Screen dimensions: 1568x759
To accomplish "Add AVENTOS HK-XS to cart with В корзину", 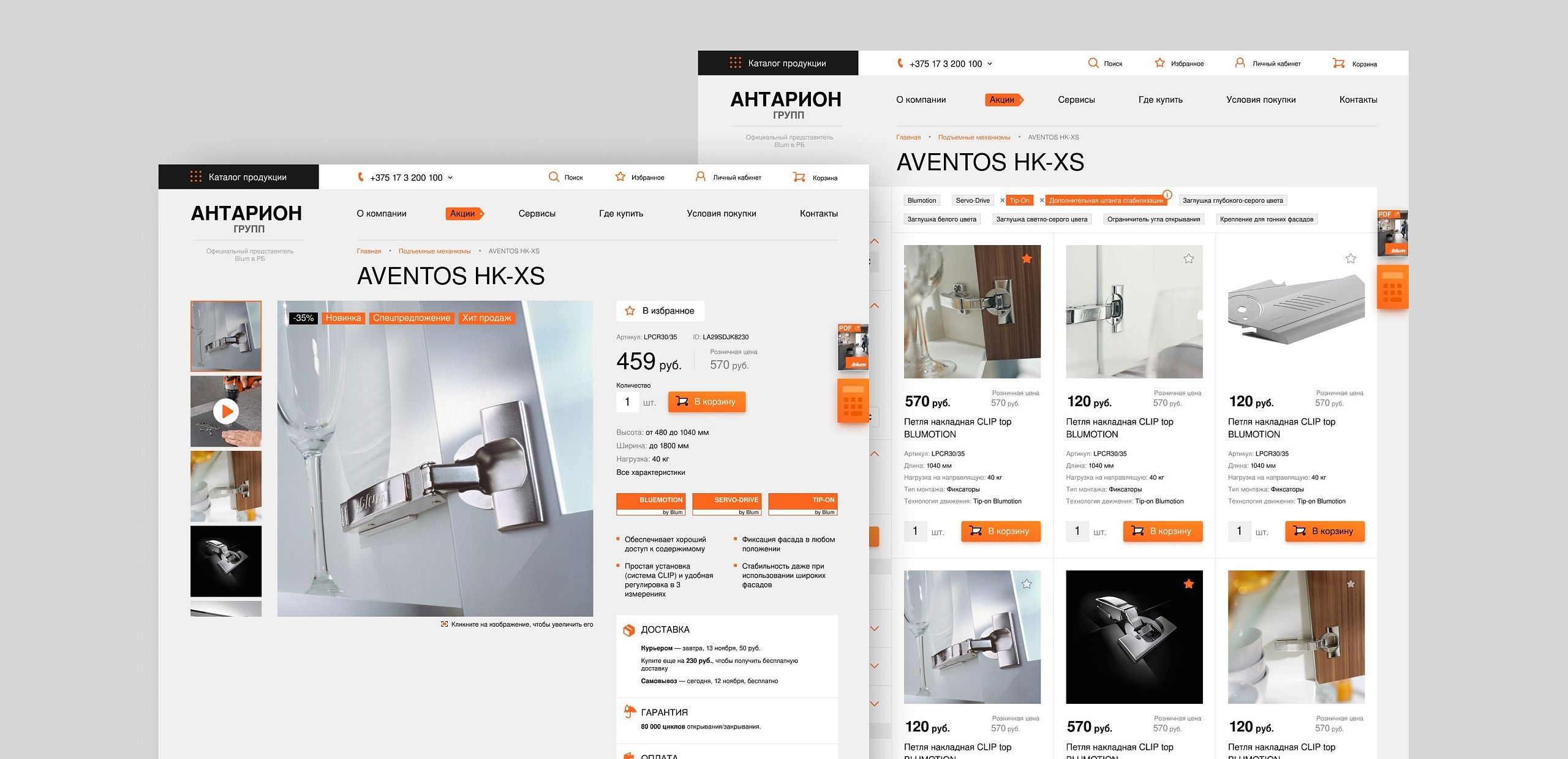I will click(706, 402).
